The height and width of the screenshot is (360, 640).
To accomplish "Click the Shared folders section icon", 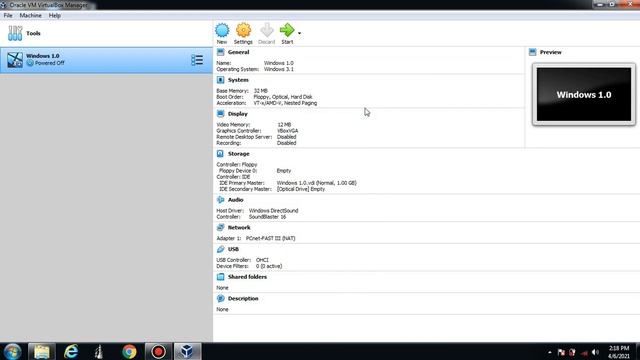I will click(x=220, y=277).
